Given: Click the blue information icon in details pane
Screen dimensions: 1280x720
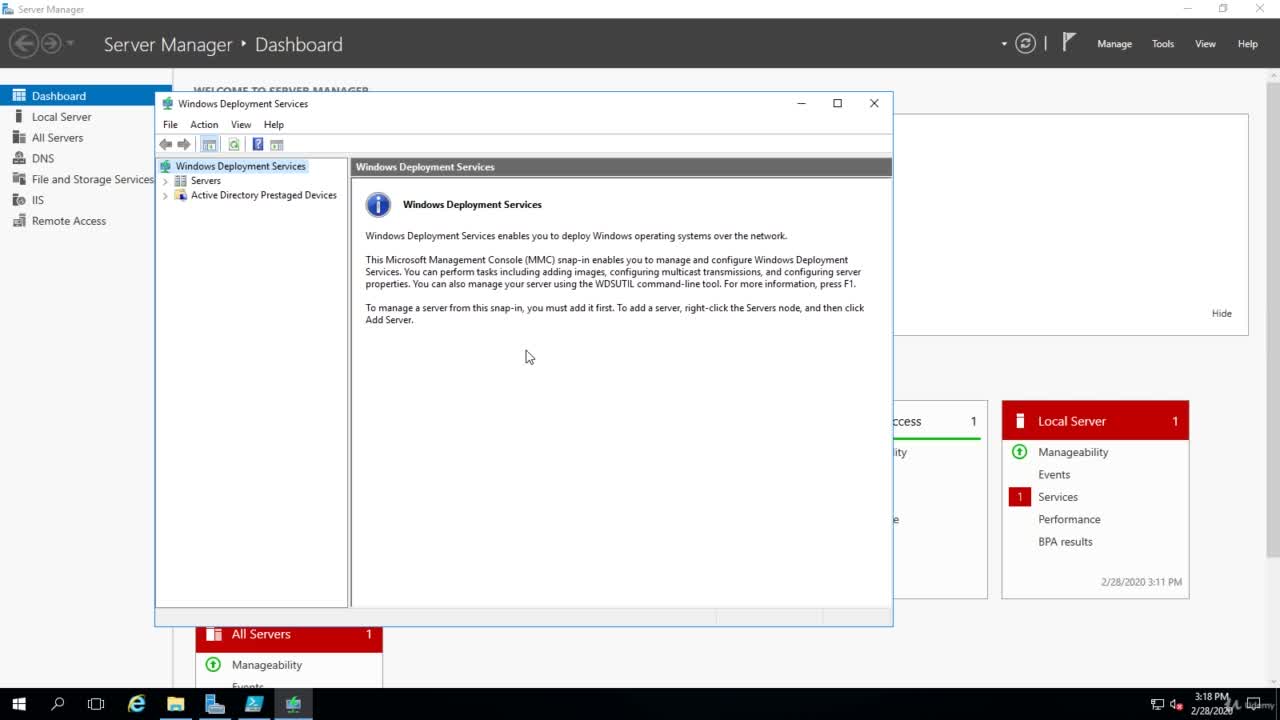Looking at the screenshot, I should coord(378,204).
